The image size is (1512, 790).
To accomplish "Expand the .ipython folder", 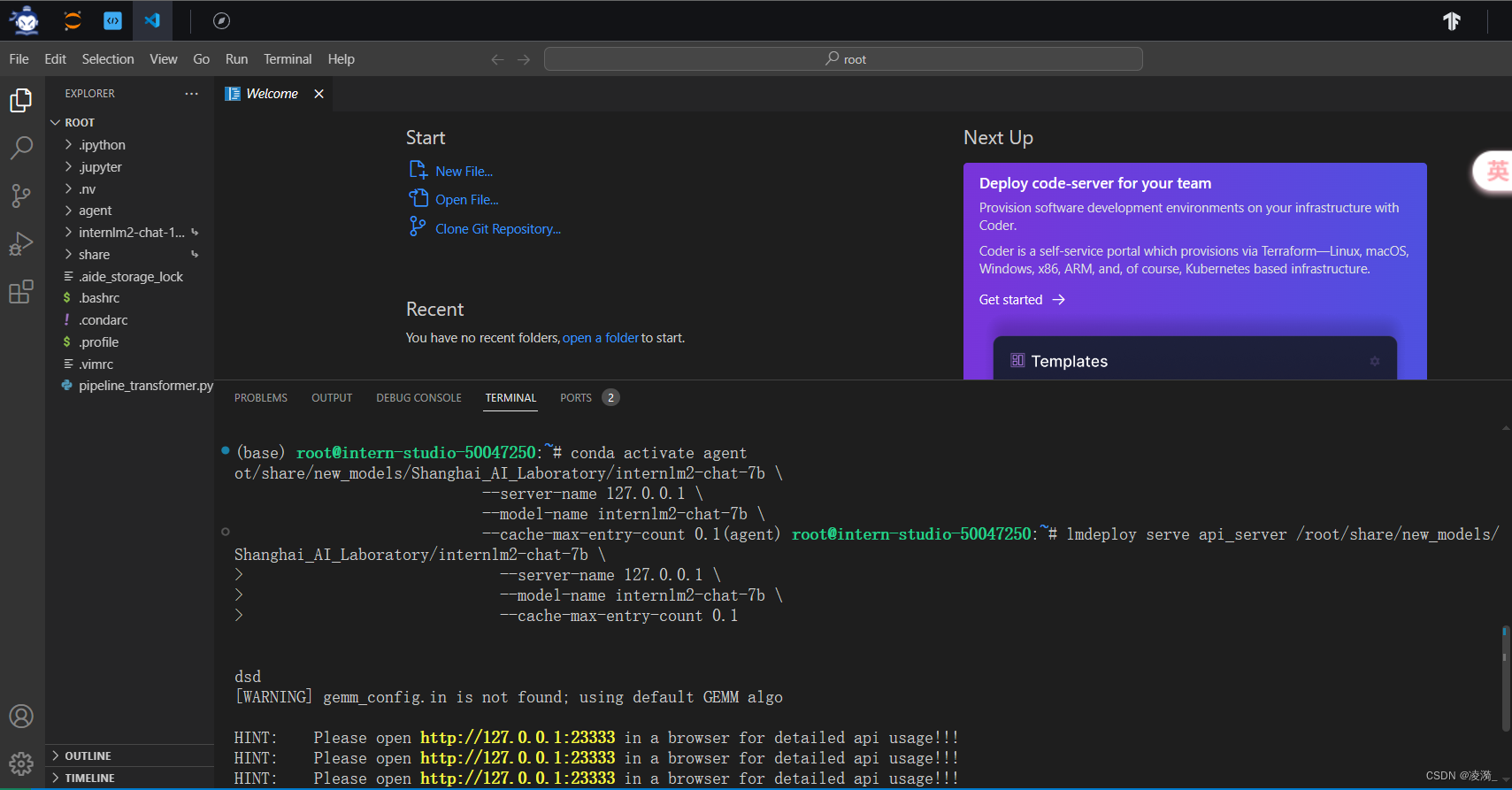I will click(68, 144).
